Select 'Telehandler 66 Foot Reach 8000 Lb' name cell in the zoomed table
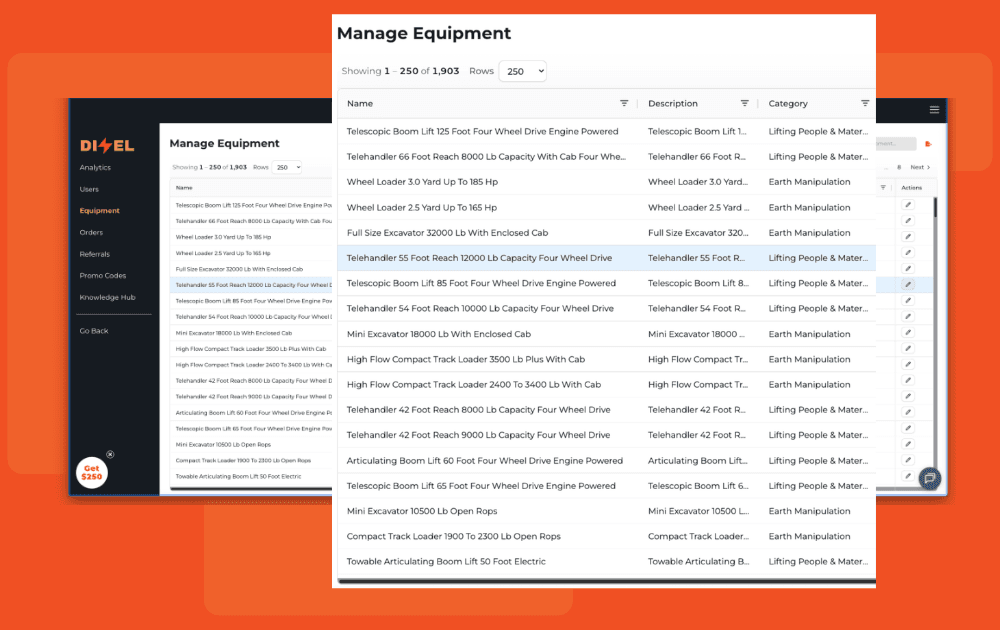1000x630 pixels. click(x=486, y=157)
